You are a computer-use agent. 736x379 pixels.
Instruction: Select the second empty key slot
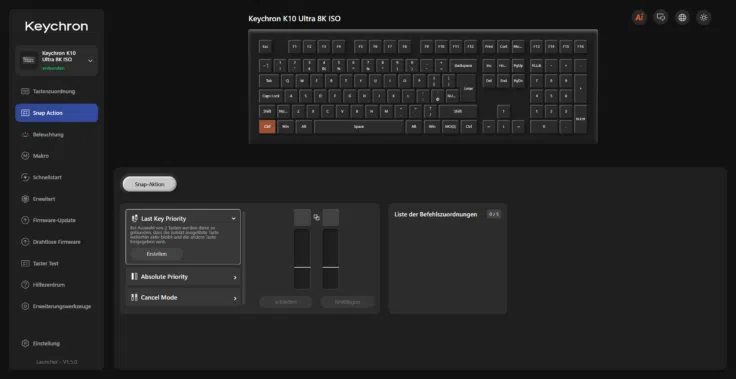(x=330, y=217)
